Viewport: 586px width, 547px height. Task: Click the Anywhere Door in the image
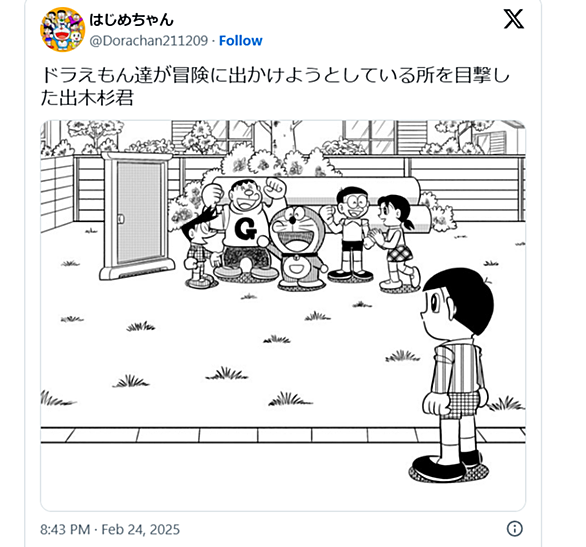pyautogui.click(x=137, y=215)
